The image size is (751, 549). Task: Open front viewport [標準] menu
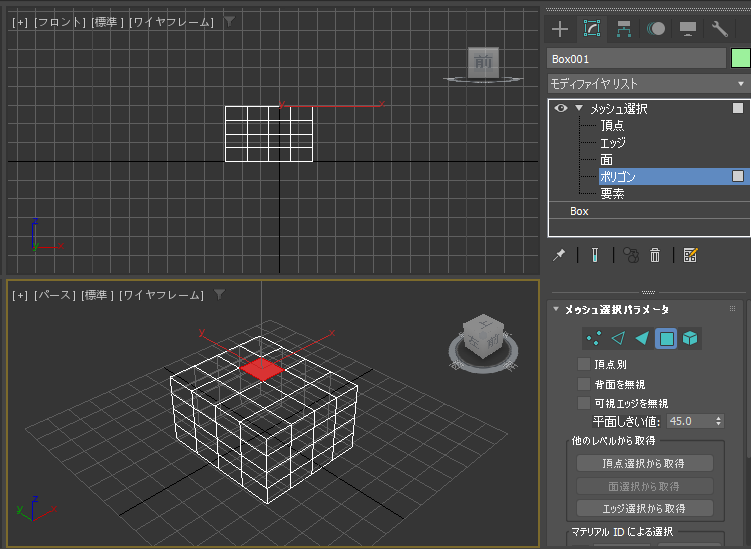[108, 22]
